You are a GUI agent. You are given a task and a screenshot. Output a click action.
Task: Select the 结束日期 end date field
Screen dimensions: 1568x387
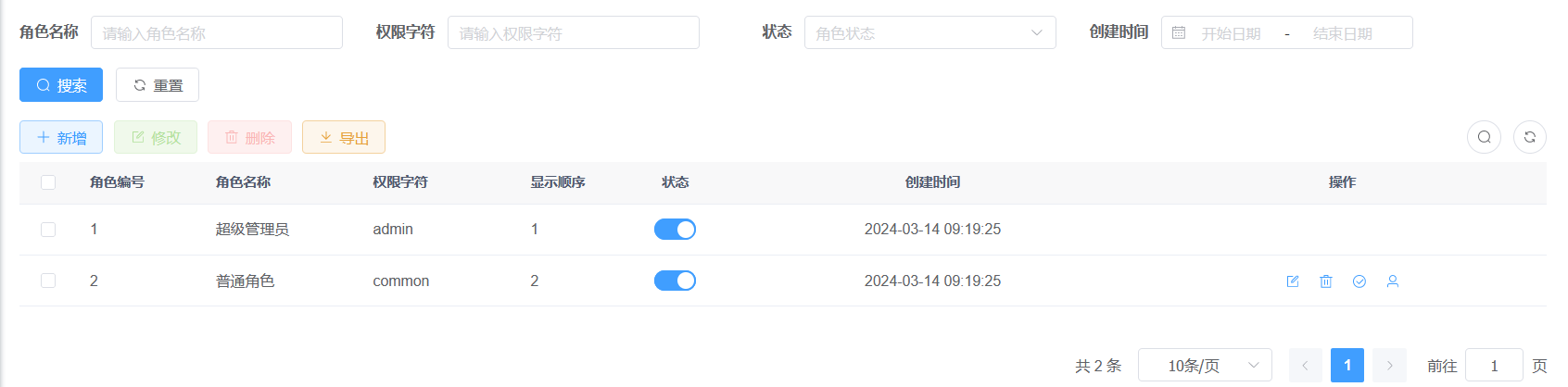(1342, 33)
